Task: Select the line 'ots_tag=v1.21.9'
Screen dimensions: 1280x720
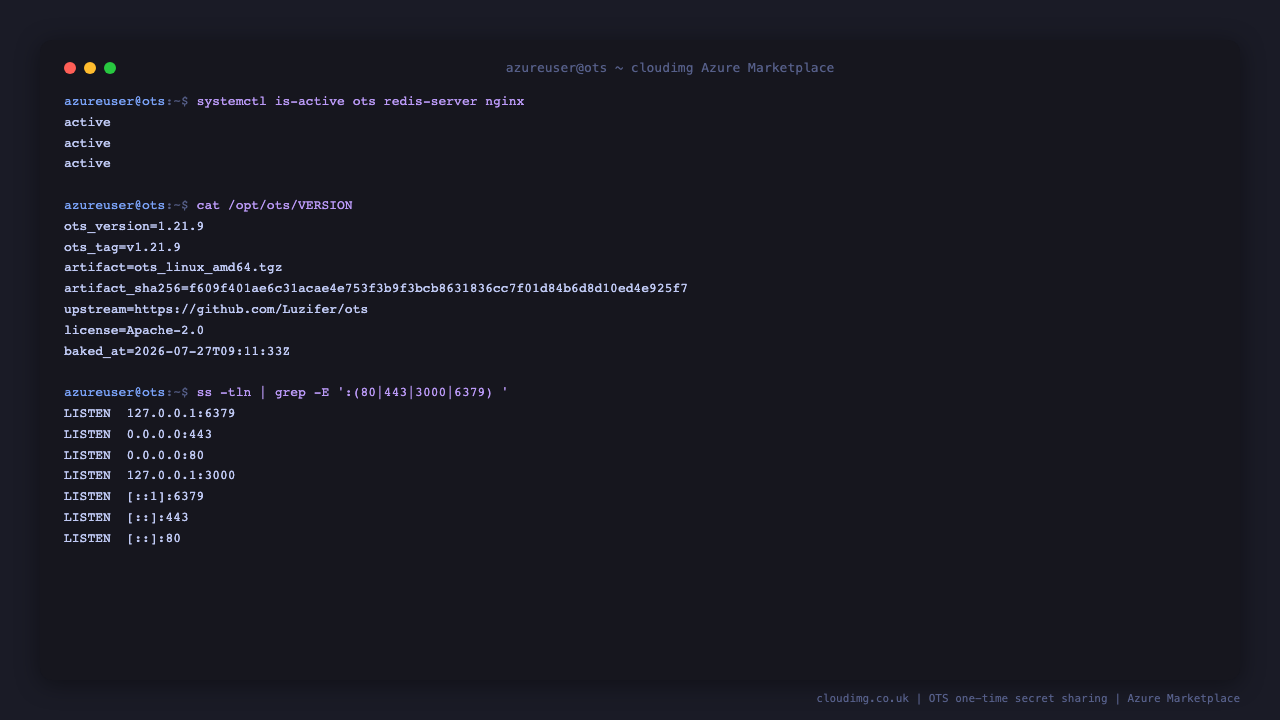Action: (x=122, y=248)
